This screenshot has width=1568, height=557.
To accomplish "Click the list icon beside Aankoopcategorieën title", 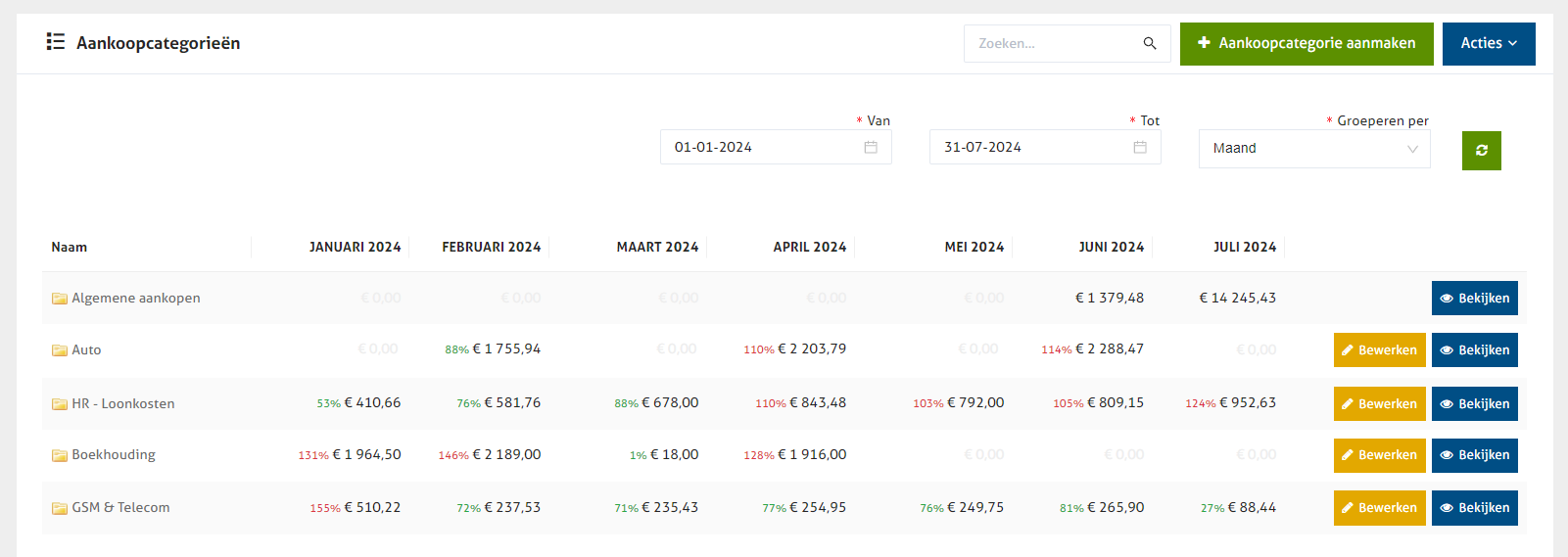I will tap(56, 42).
